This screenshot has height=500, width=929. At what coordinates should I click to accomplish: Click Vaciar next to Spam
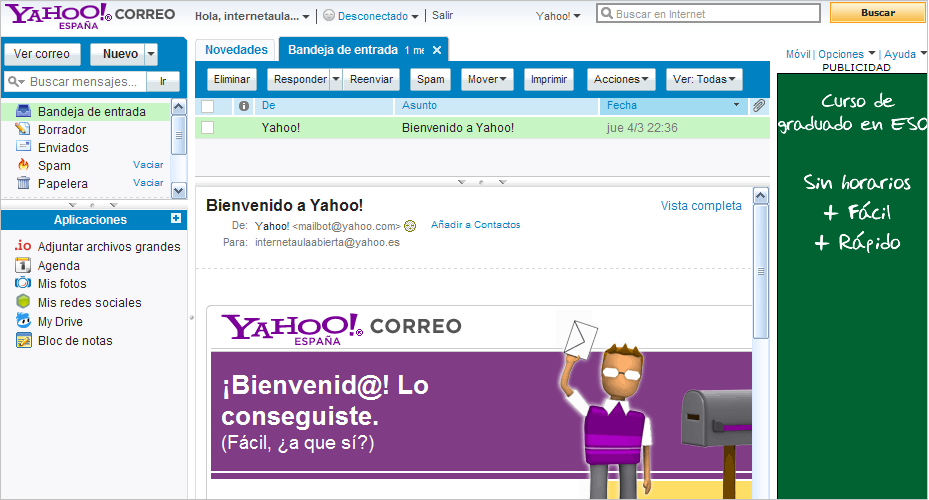pos(148,165)
